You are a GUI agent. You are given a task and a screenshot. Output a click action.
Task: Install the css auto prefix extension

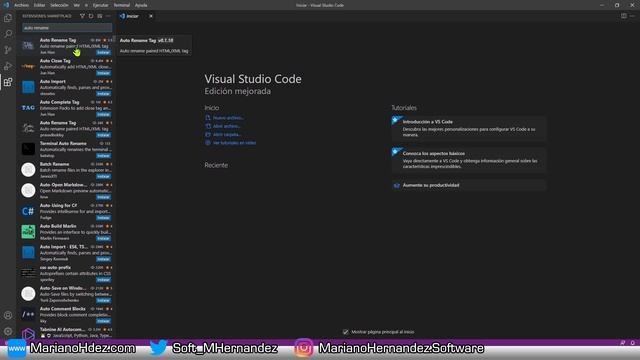point(103,280)
